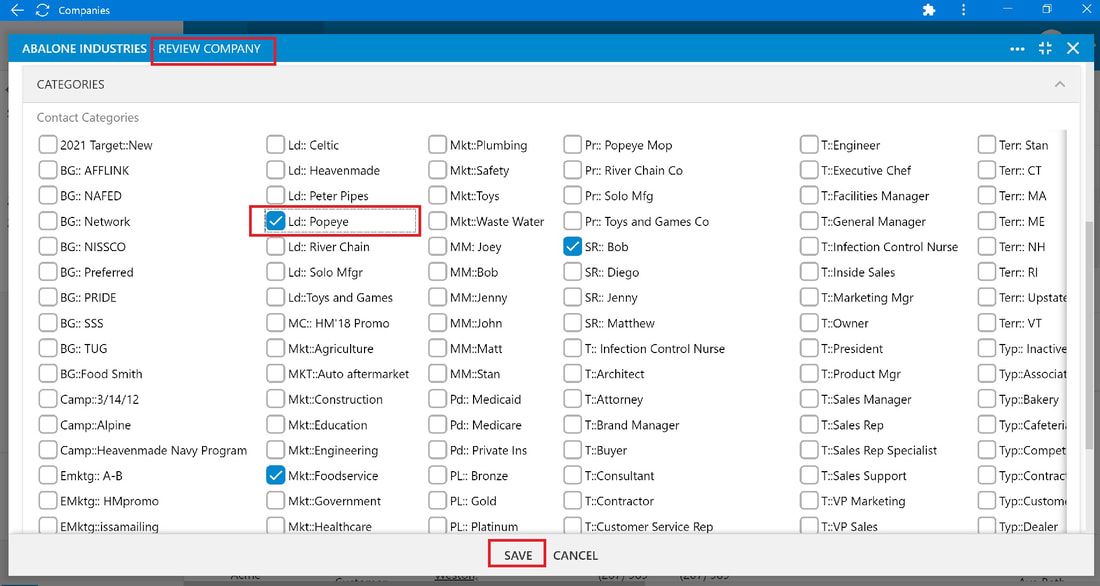
Task: Uncheck the Ld:: Popeye checkbox
Action: [276, 221]
